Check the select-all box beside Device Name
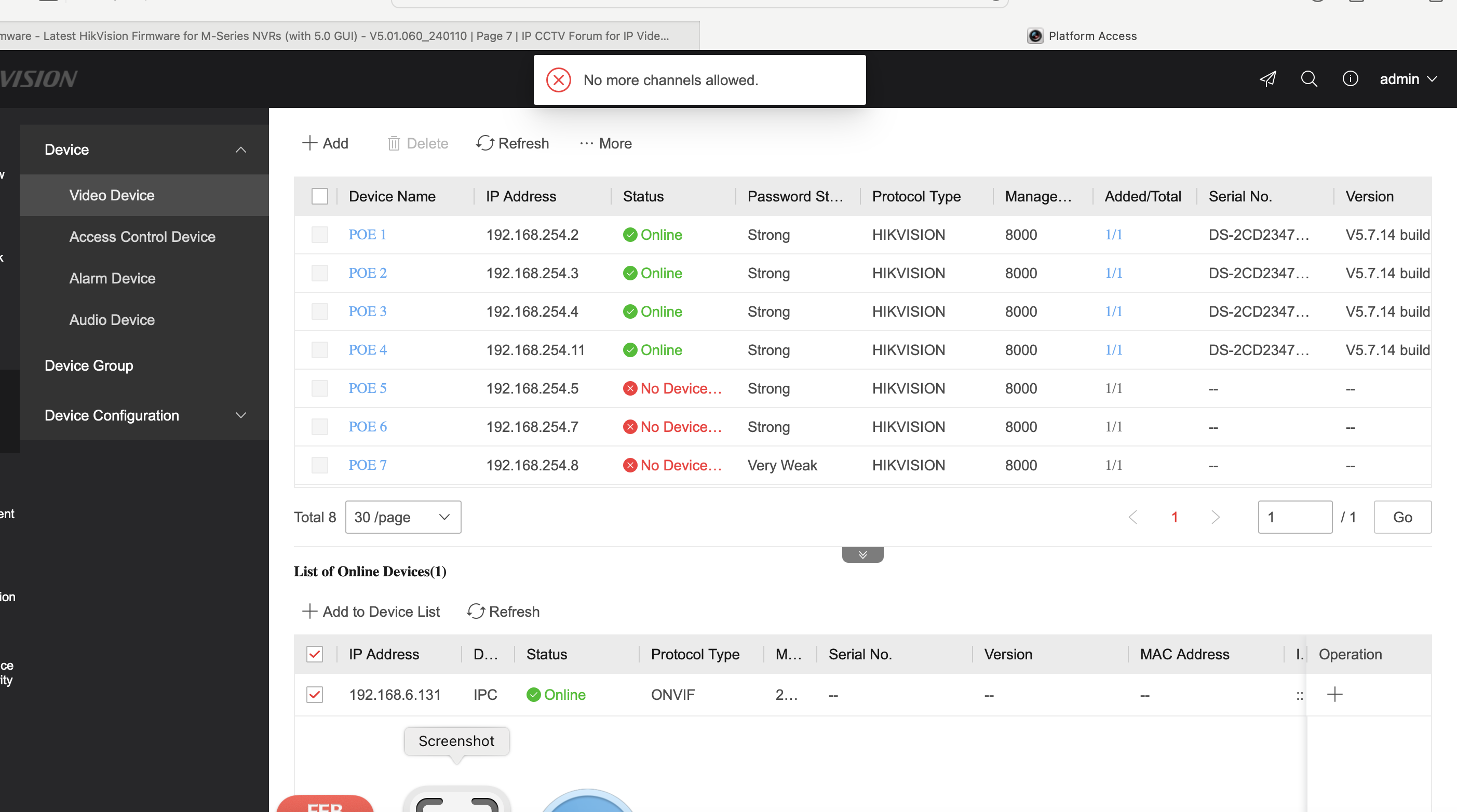Viewport: 1457px width, 812px height. (x=319, y=196)
